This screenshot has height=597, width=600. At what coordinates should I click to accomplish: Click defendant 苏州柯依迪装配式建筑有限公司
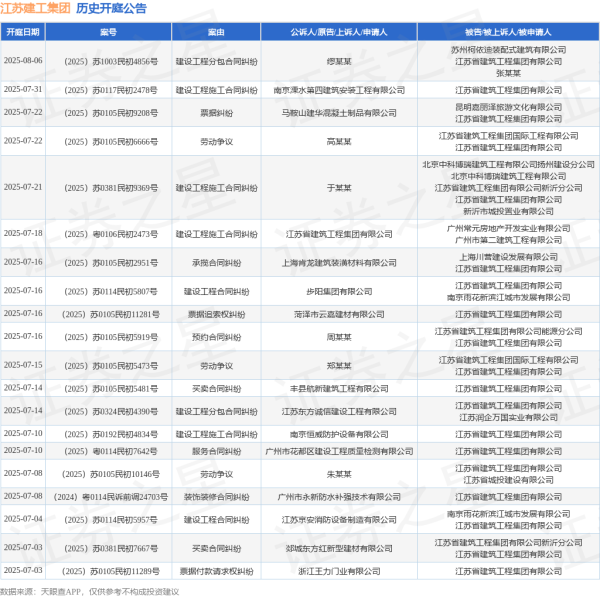click(x=509, y=50)
